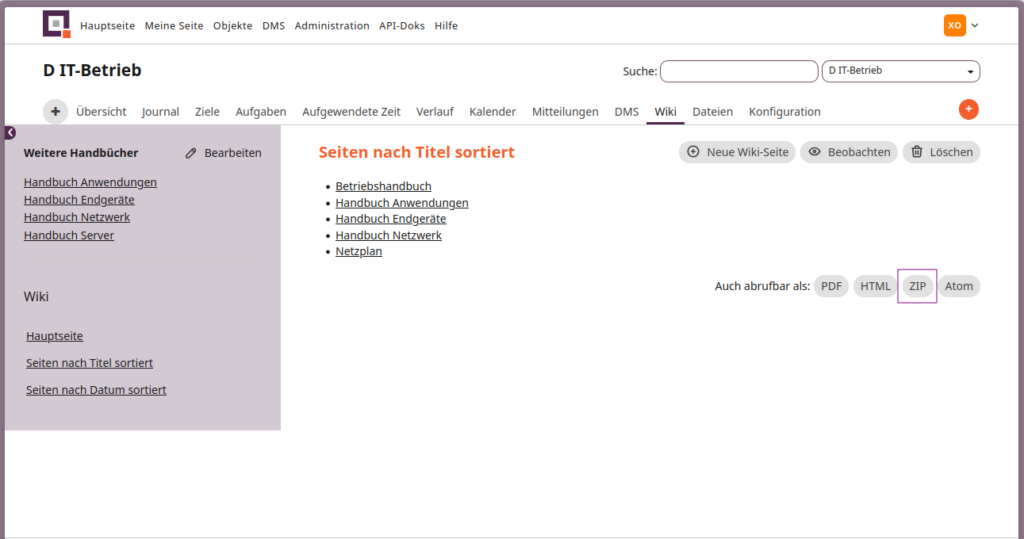Open Handbuch Server in the sidebar
Viewport: 1024px width, 539px height.
(x=69, y=235)
